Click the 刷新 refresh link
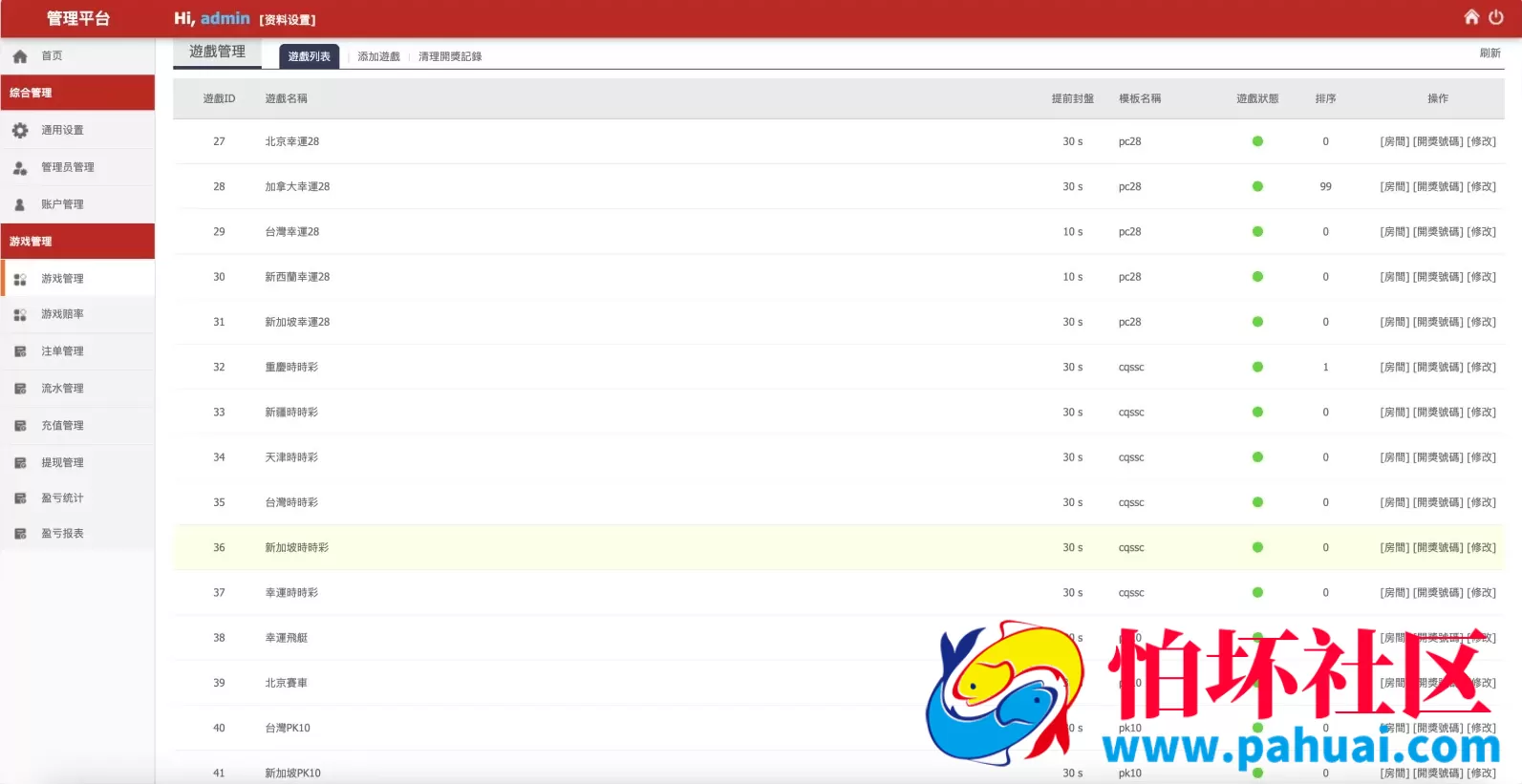The image size is (1522, 784). click(x=1490, y=53)
